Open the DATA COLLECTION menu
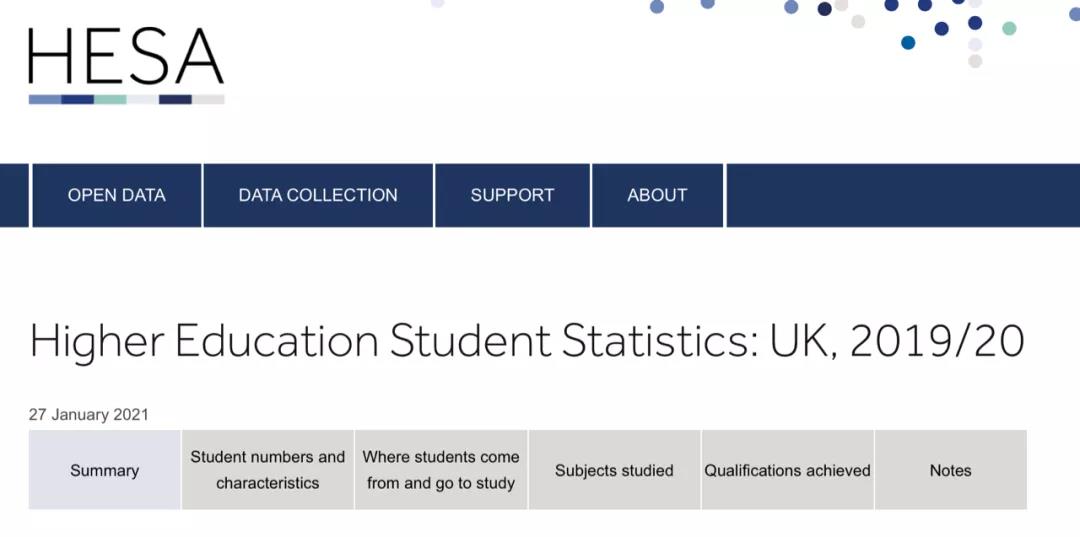This screenshot has width=1080, height=537. pyautogui.click(x=318, y=196)
